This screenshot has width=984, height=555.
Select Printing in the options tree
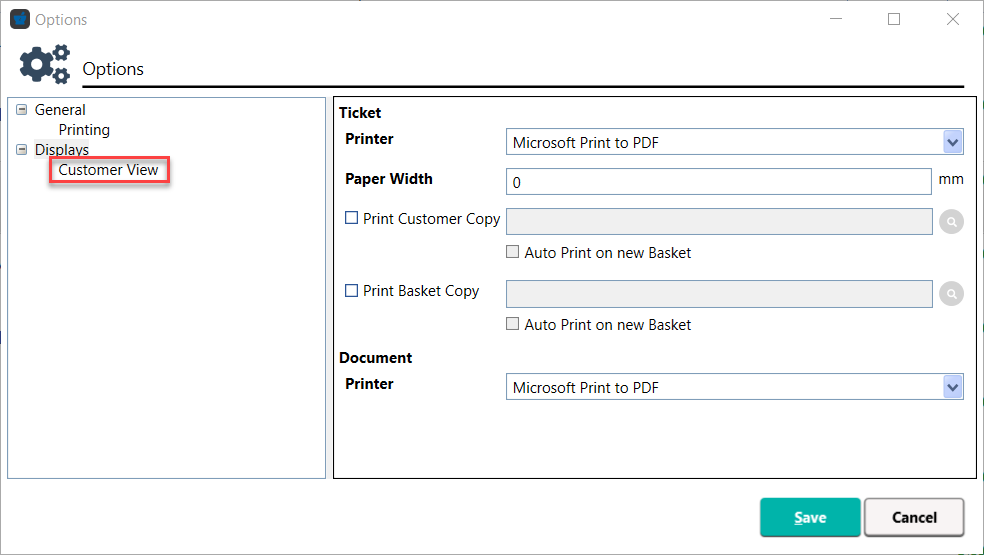coord(84,130)
